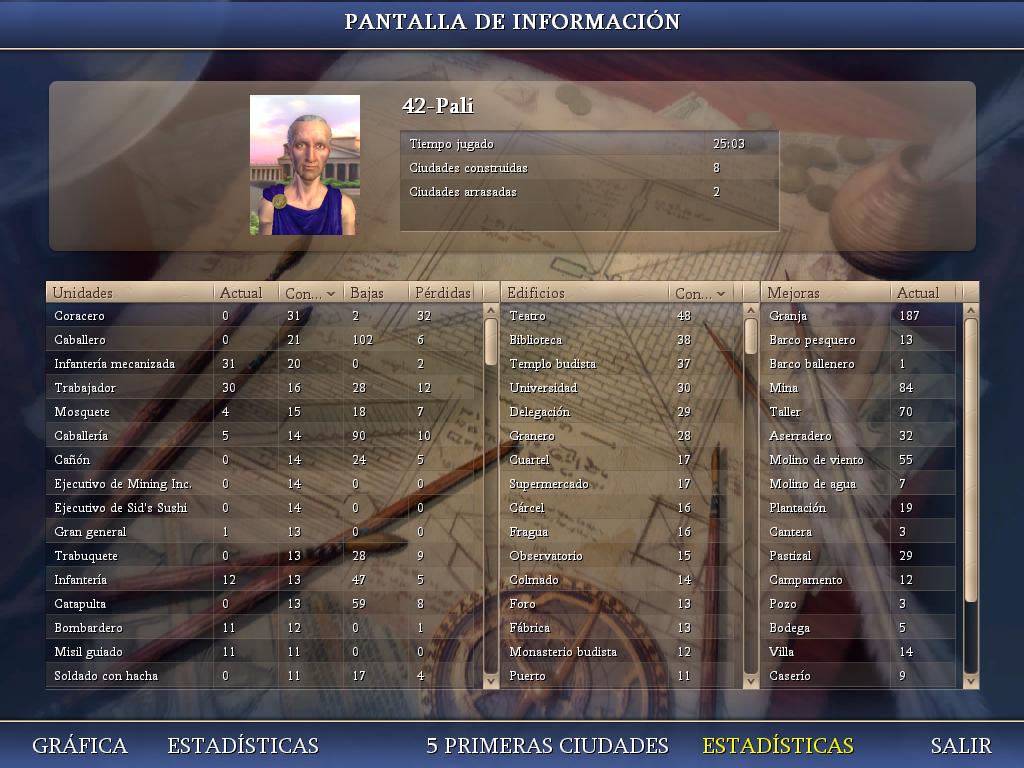This screenshot has height=768, width=1024.
Task: Click the 42-Pali leader portrait
Action: pyautogui.click(x=305, y=165)
